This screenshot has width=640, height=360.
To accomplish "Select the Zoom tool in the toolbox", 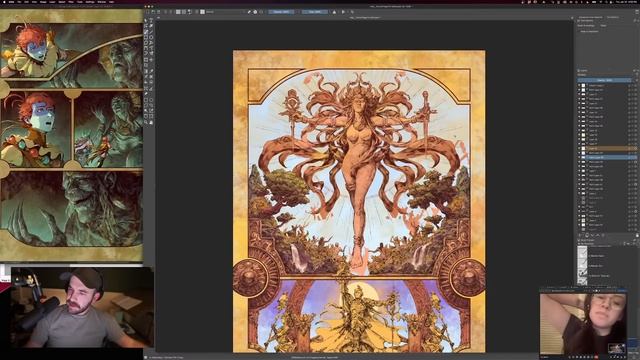I will tap(146, 122).
